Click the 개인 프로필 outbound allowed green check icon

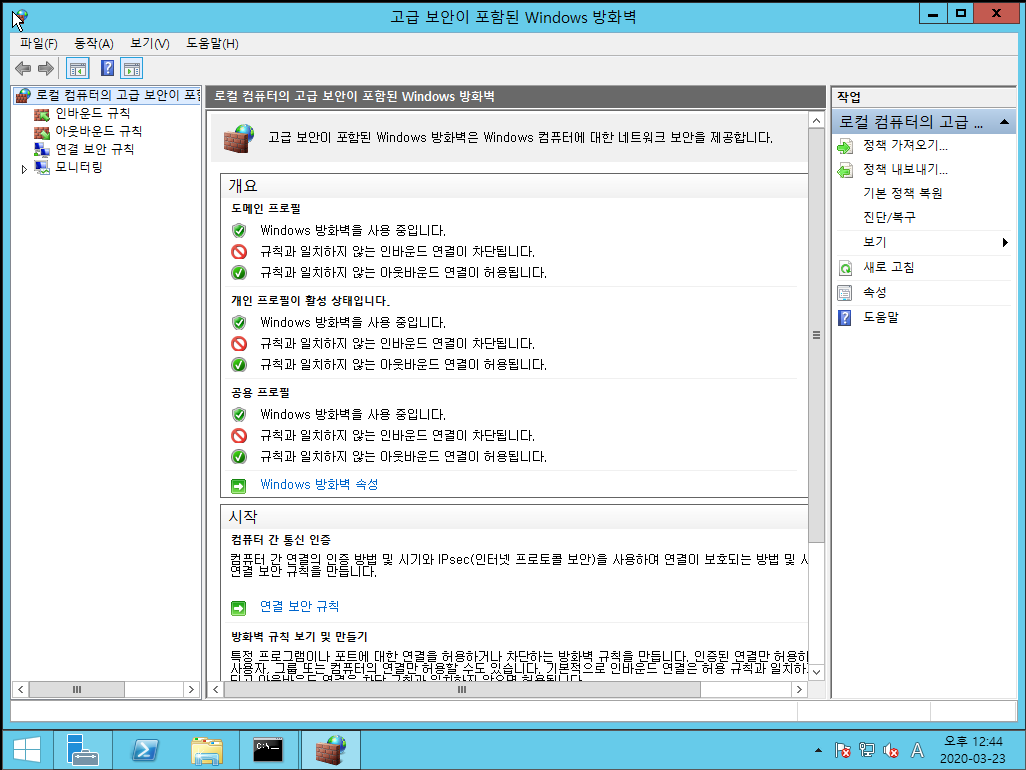click(239, 364)
